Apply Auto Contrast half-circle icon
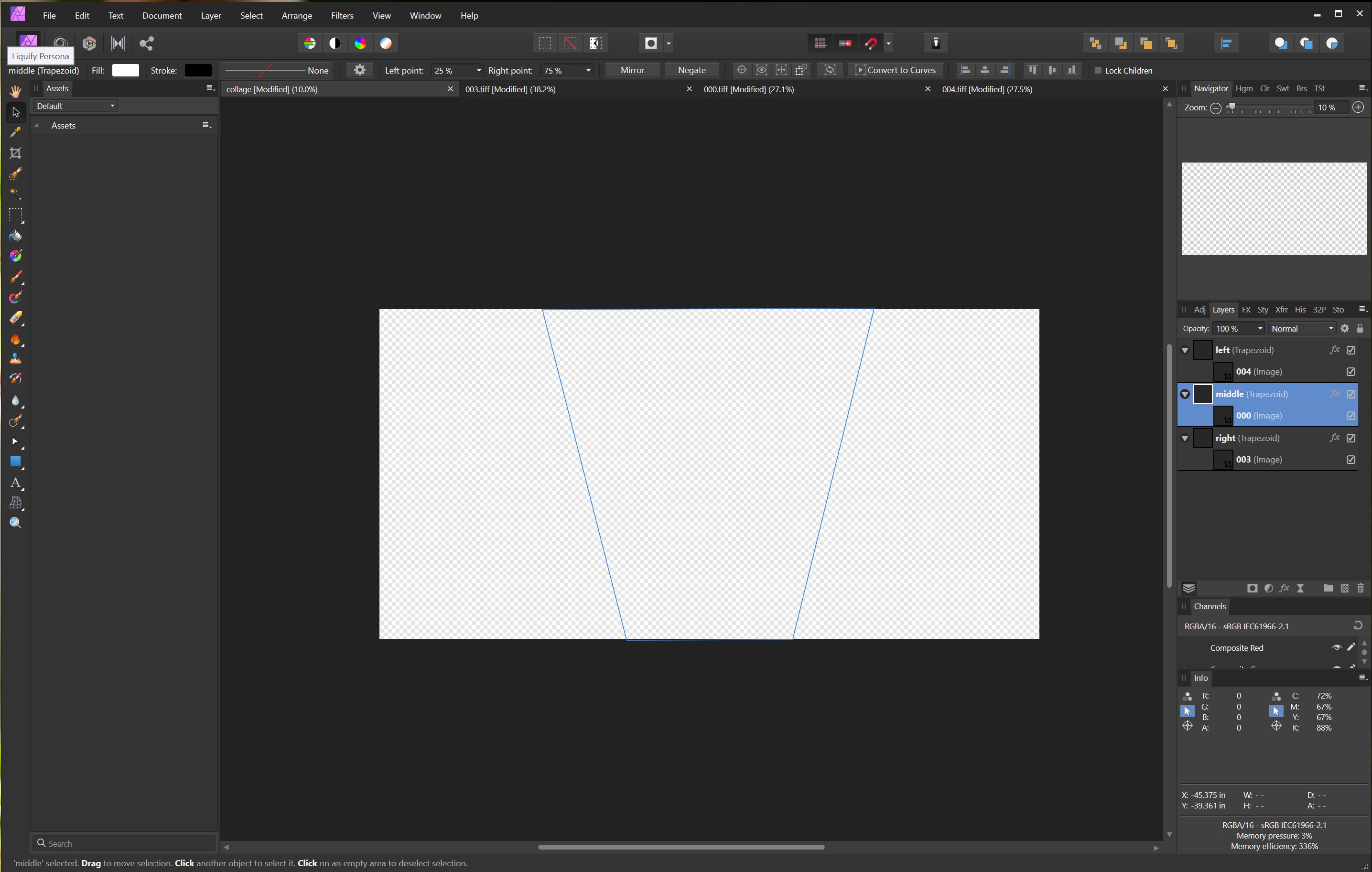The width and height of the screenshot is (1372, 872). click(335, 43)
